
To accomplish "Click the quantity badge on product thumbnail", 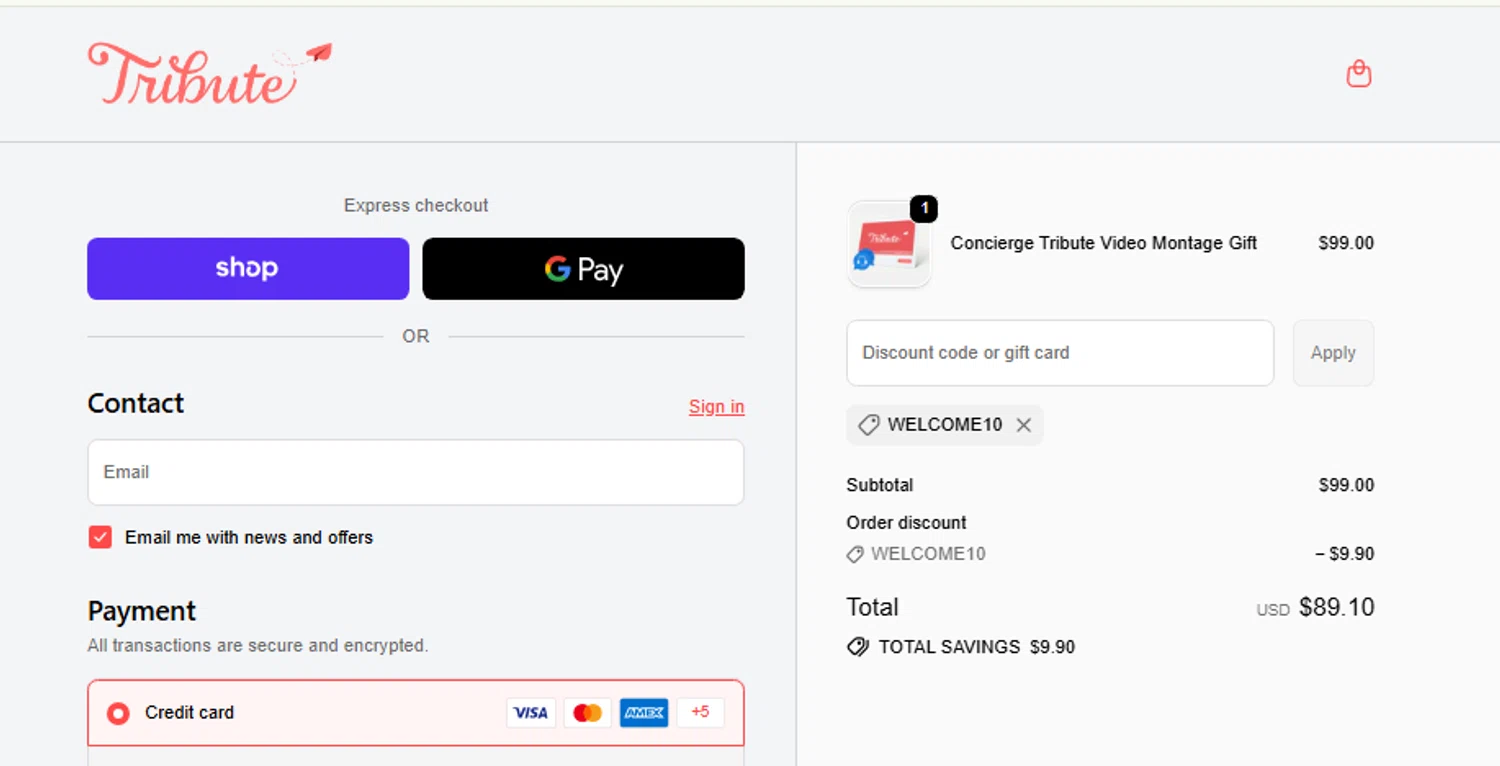I will click(924, 209).
